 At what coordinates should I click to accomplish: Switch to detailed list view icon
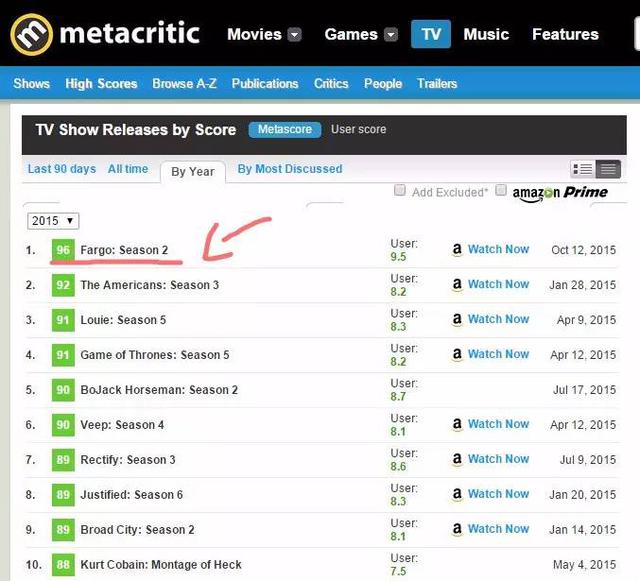(x=583, y=169)
